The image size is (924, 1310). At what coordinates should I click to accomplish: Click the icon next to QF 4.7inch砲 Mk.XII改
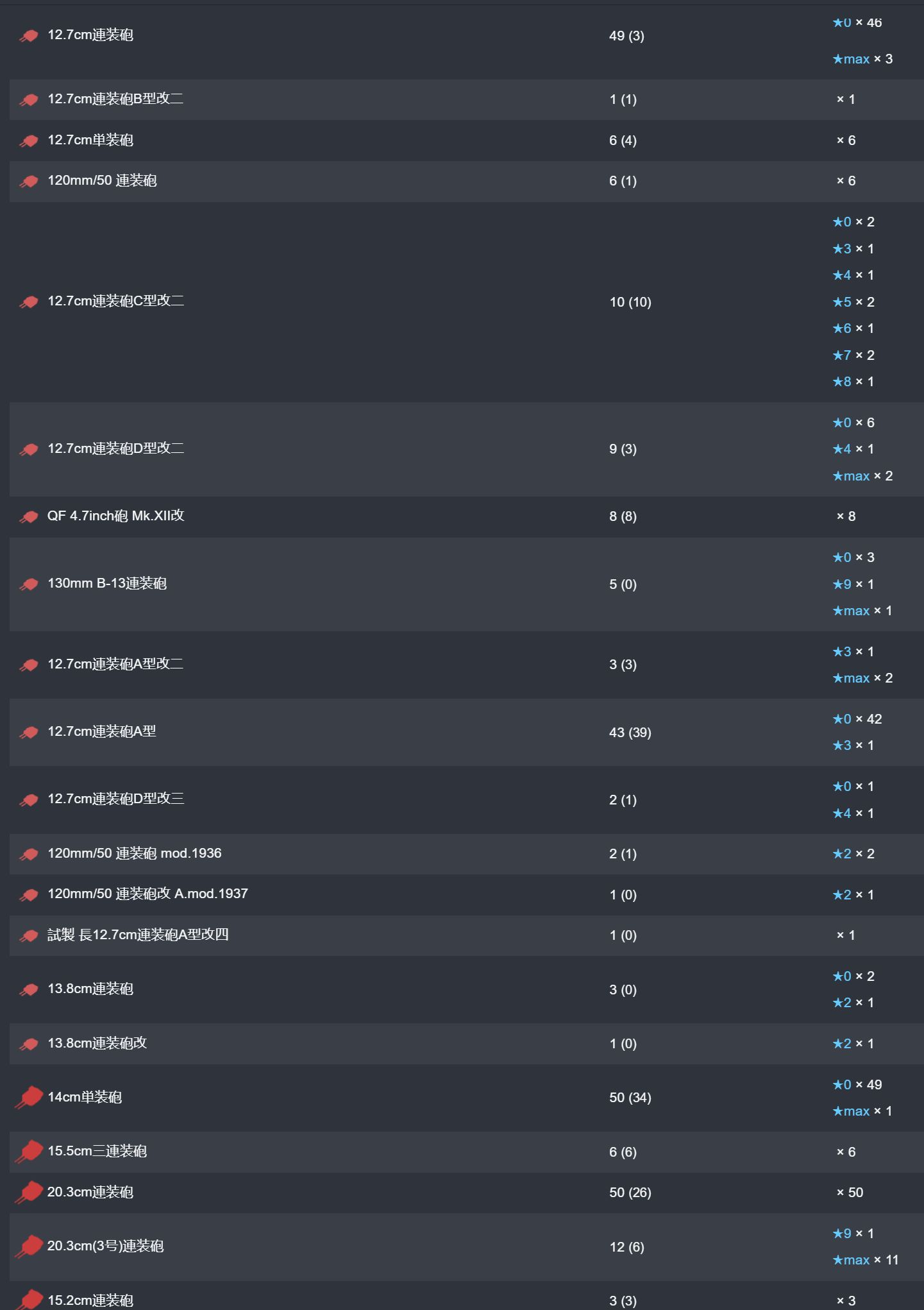point(29,517)
